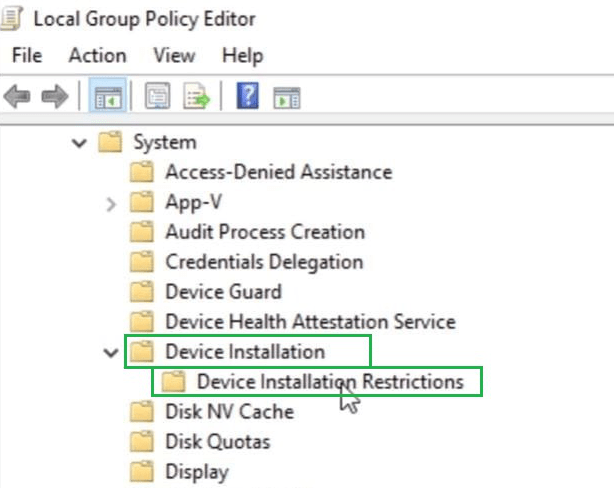Select Credentials Delegation in the tree
The height and width of the screenshot is (488, 614).
point(263,262)
